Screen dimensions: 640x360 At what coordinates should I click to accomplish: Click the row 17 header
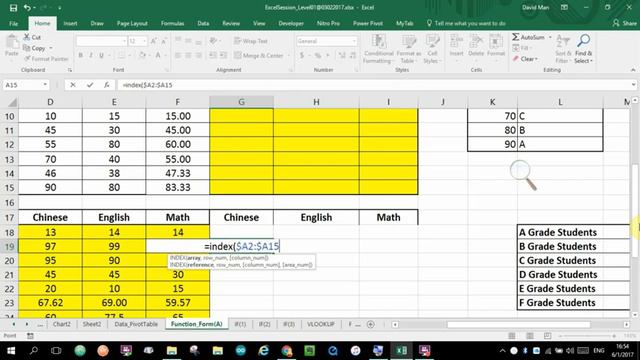(x=9, y=217)
